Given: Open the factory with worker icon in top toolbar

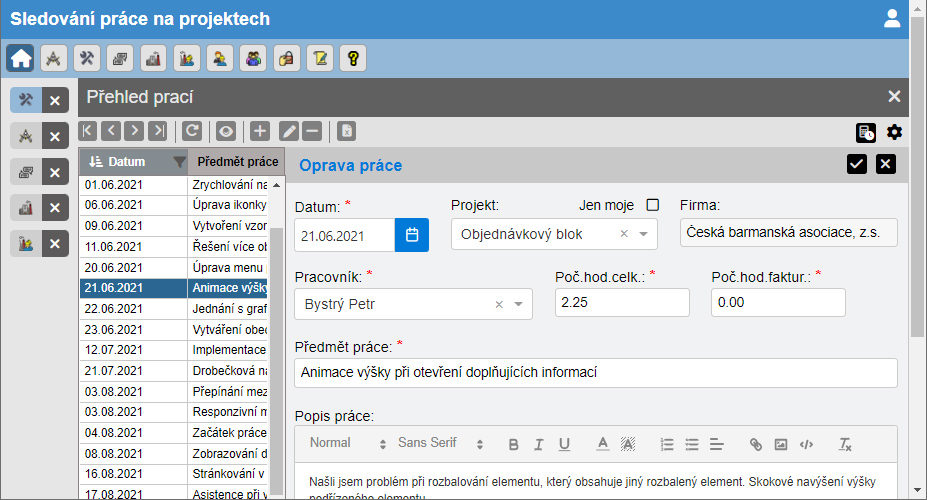Looking at the screenshot, I should coord(186,58).
